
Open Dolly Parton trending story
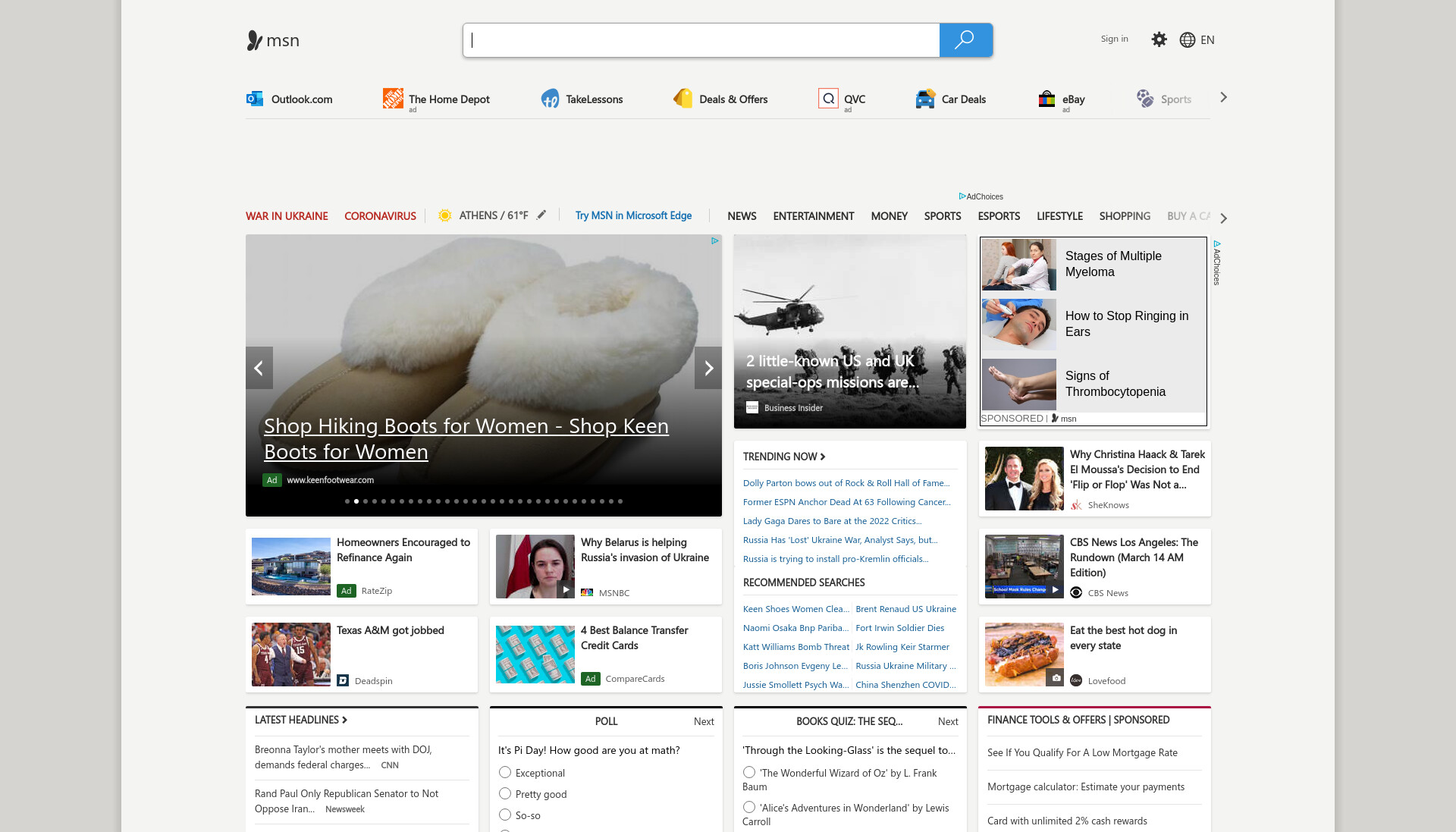point(846,482)
